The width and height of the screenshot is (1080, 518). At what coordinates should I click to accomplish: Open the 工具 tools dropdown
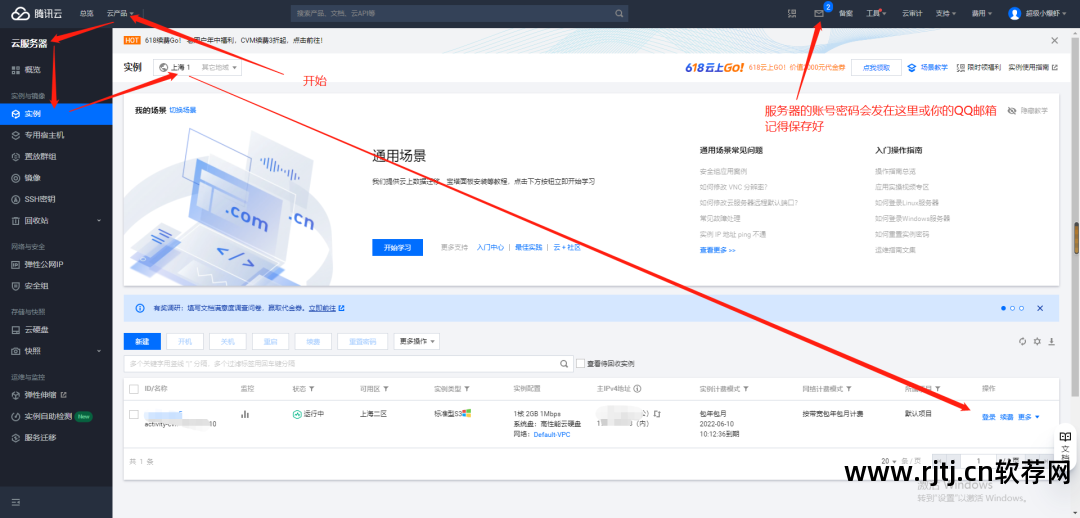tap(875, 13)
